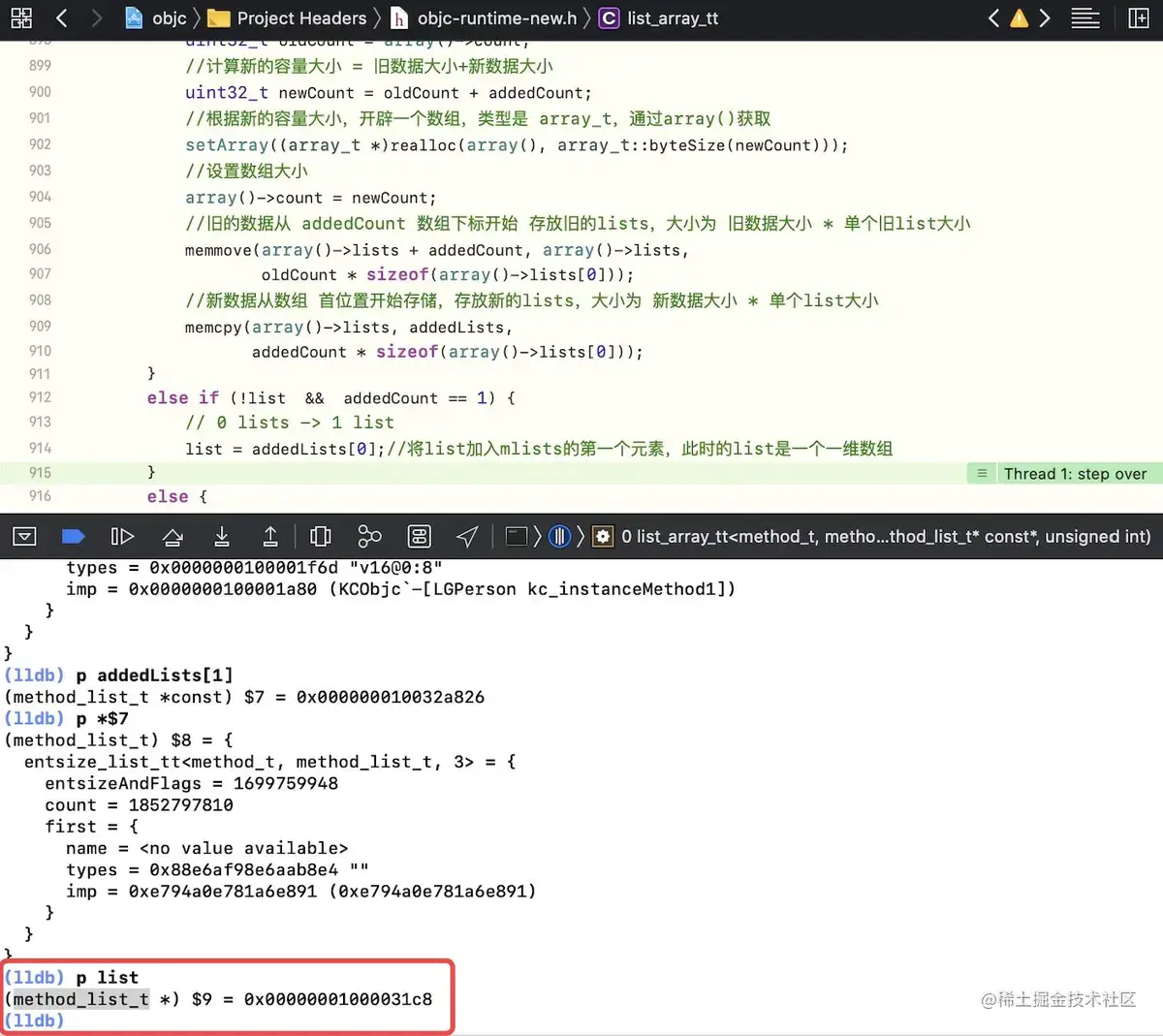The width and height of the screenshot is (1163, 1036).
Task: Open Debug Memory Graph
Action: coord(369,536)
